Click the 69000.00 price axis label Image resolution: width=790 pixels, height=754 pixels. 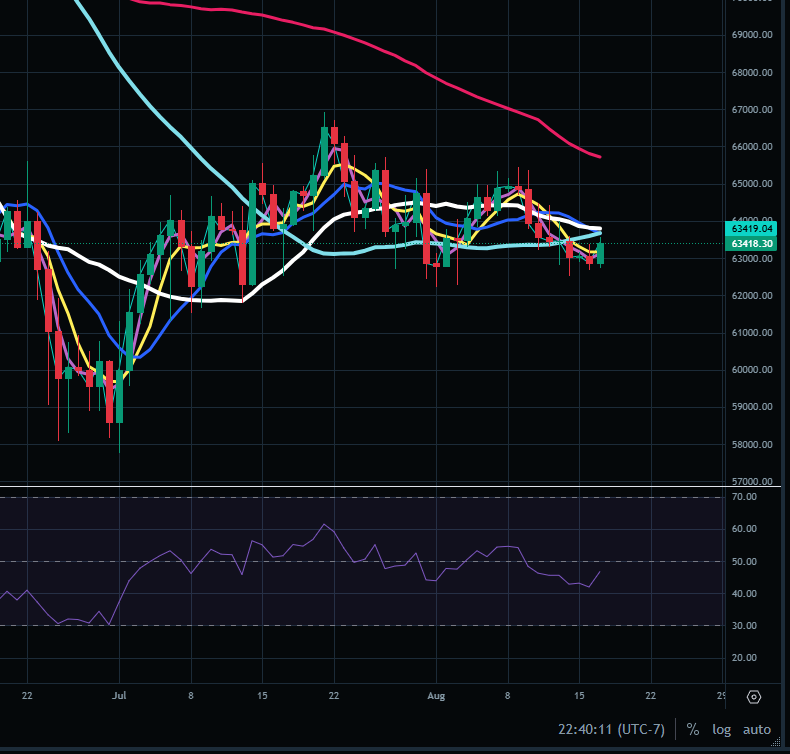(x=752, y=35)
